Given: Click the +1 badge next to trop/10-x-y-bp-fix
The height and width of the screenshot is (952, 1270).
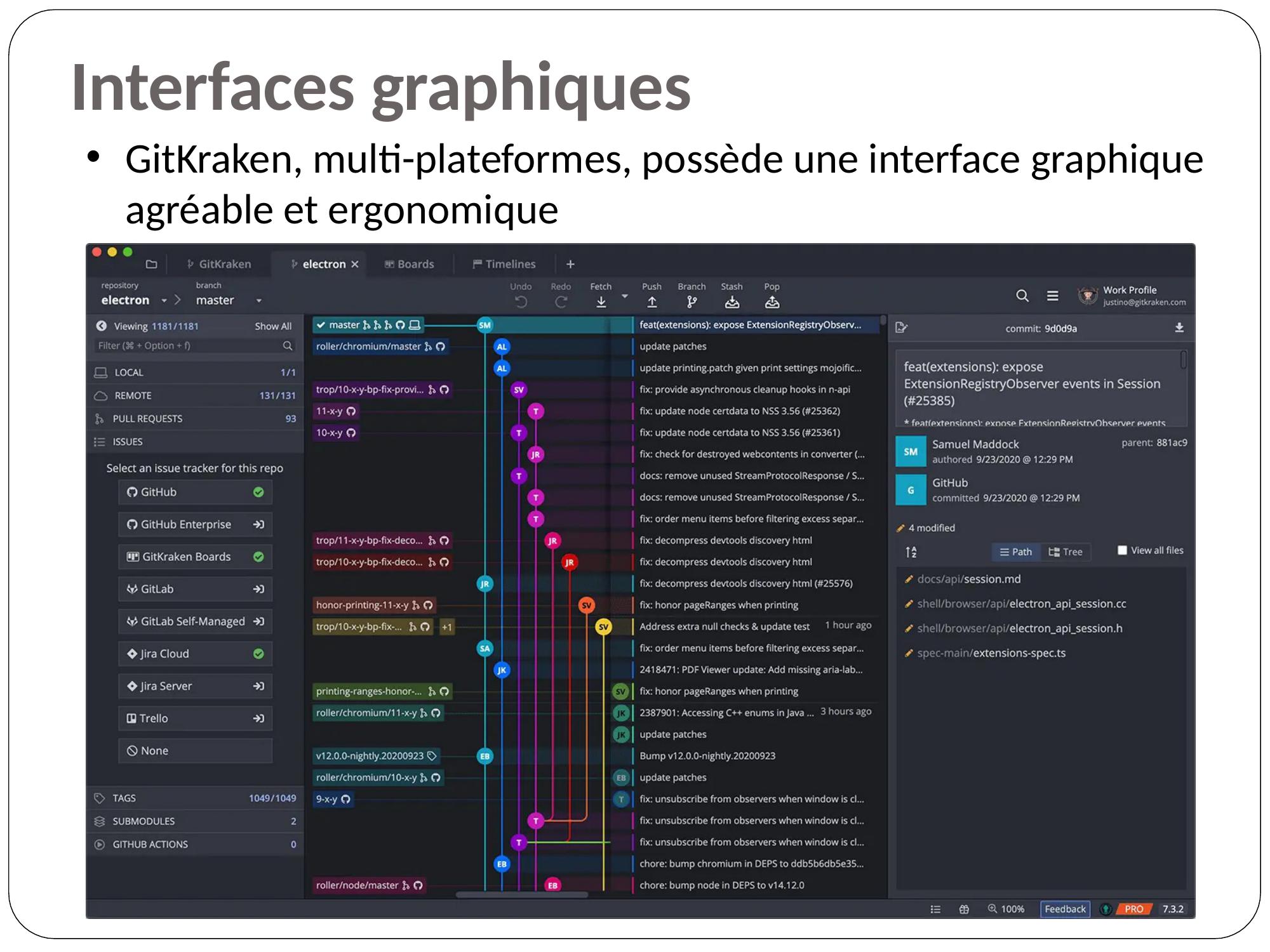Looking at the screenshot, I should tap(447, 627).
